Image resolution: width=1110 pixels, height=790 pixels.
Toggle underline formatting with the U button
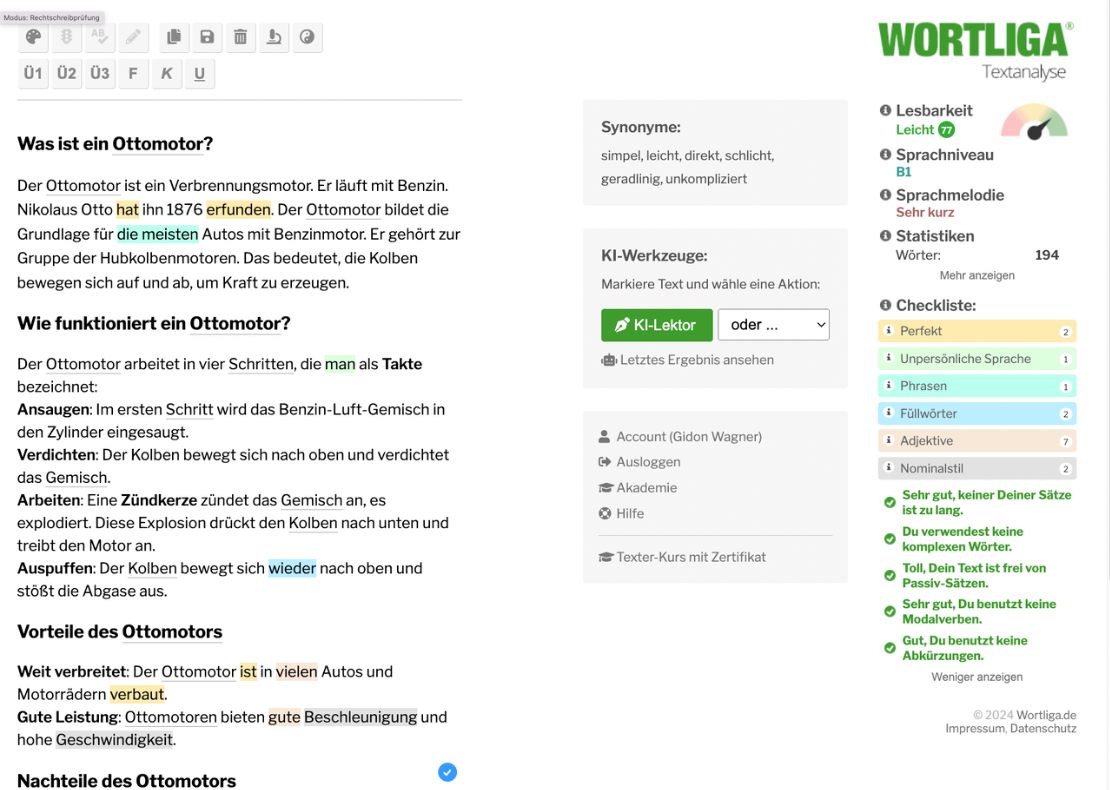coord(199,73)
